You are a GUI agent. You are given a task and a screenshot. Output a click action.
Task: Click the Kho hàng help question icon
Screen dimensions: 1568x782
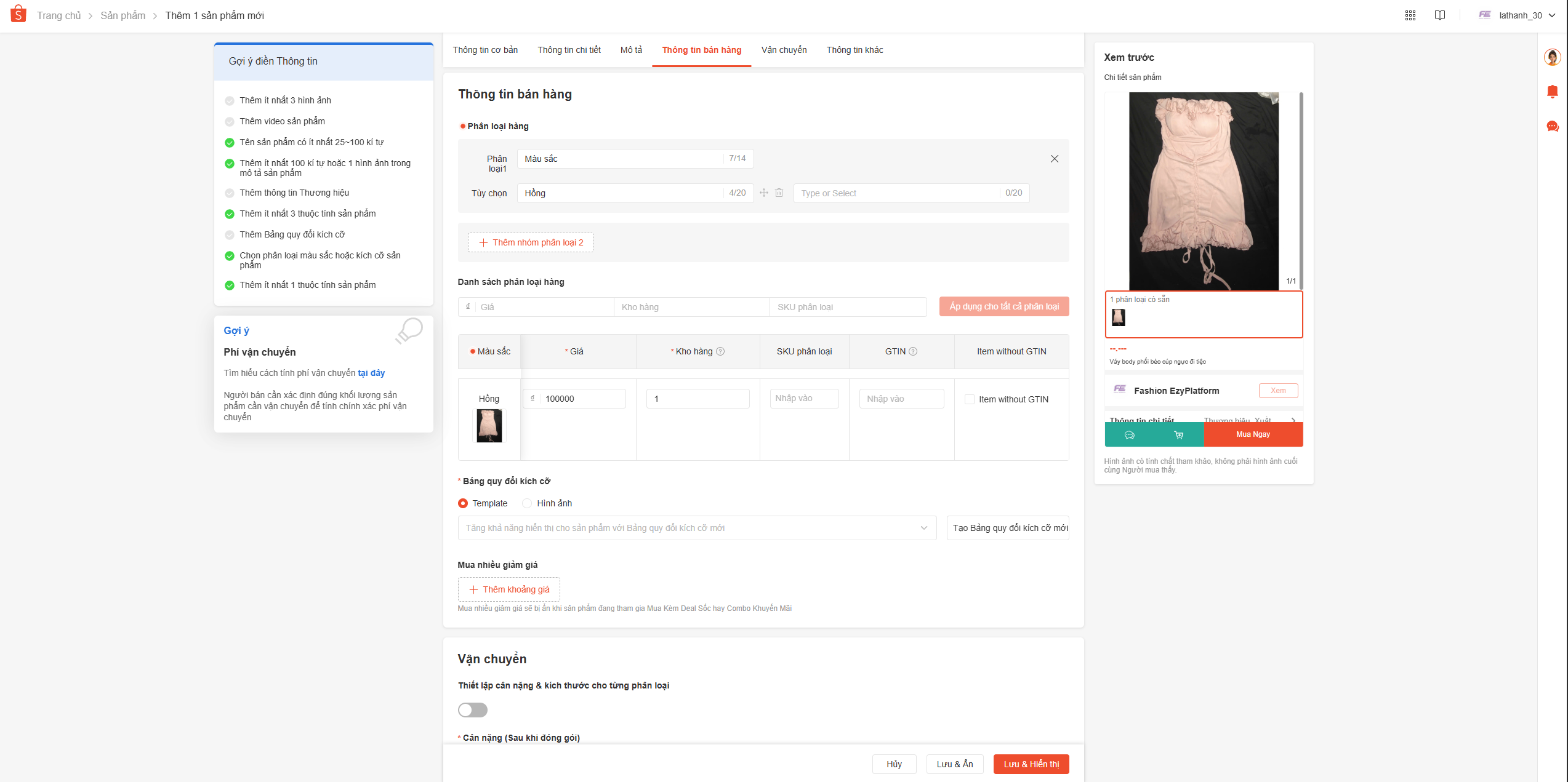click(720, 352)
